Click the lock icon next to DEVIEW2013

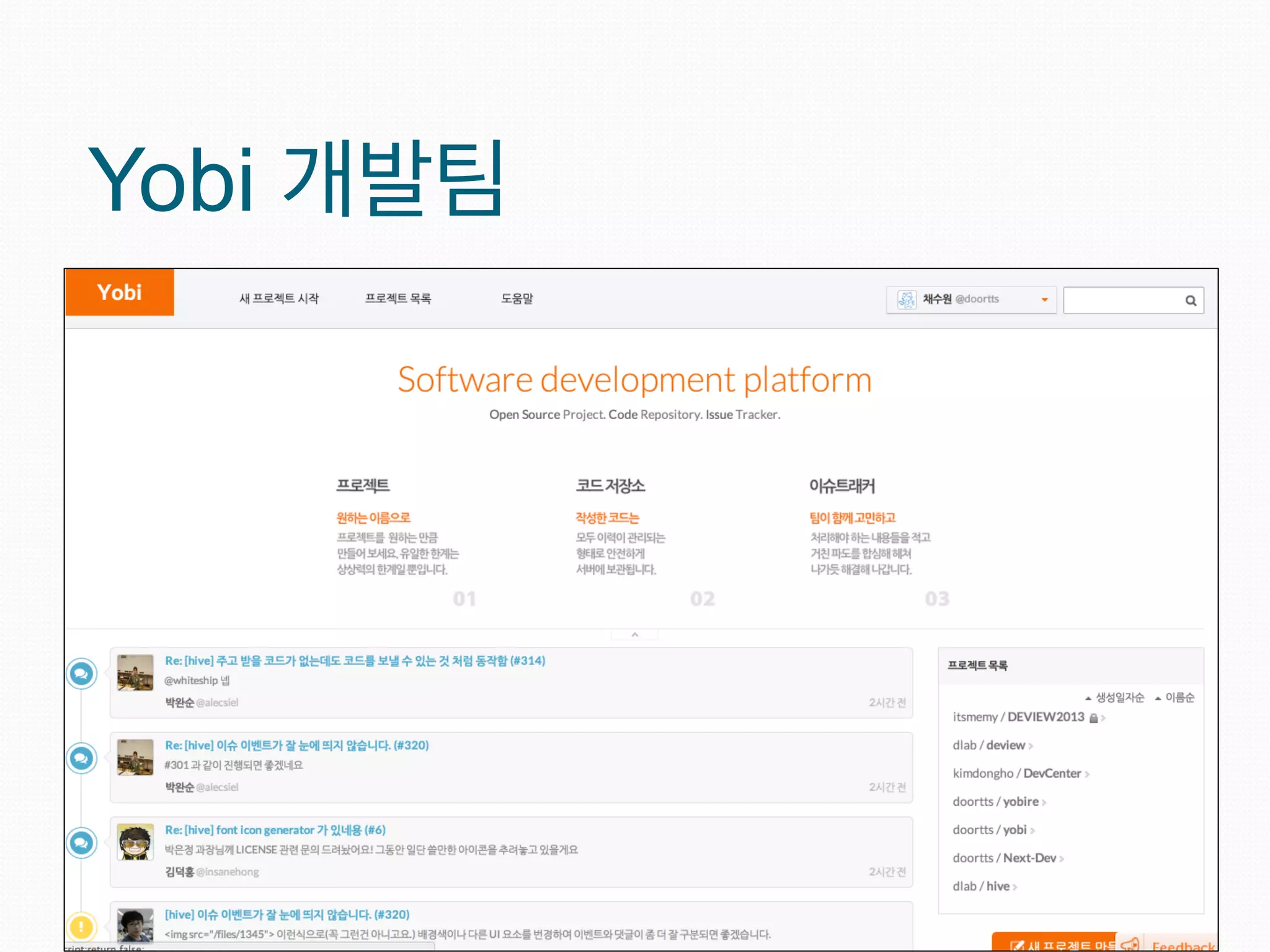coord(1094,718)
